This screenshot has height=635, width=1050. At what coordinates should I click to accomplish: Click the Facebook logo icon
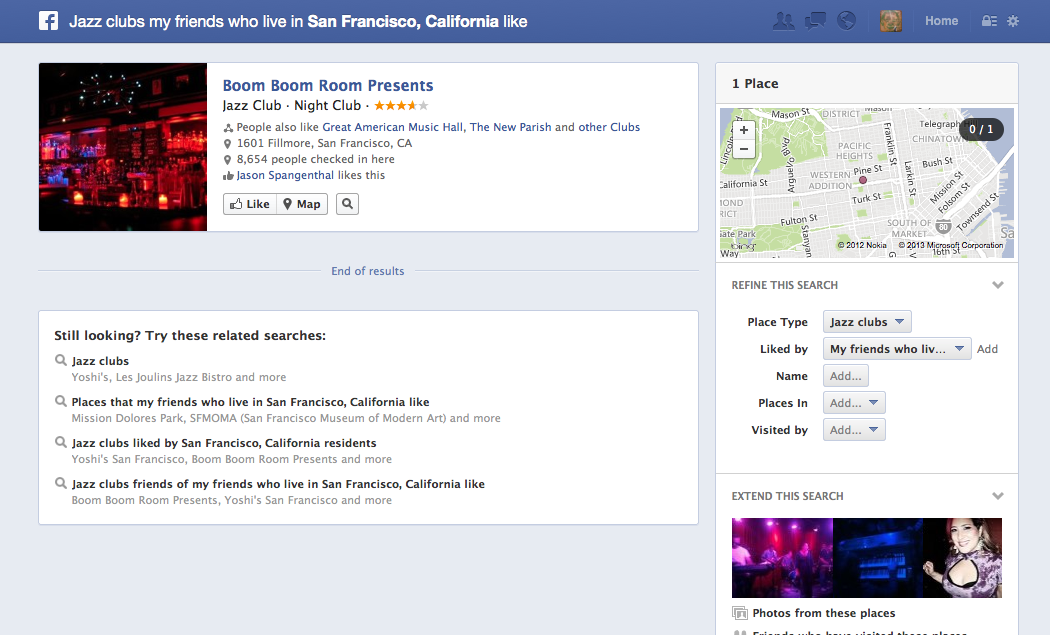tap(48, 21)
